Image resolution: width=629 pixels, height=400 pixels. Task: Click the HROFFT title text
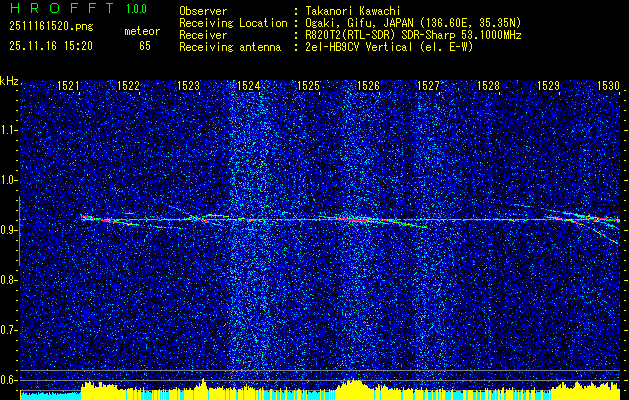pyautogui.click(x=62, y=8)
